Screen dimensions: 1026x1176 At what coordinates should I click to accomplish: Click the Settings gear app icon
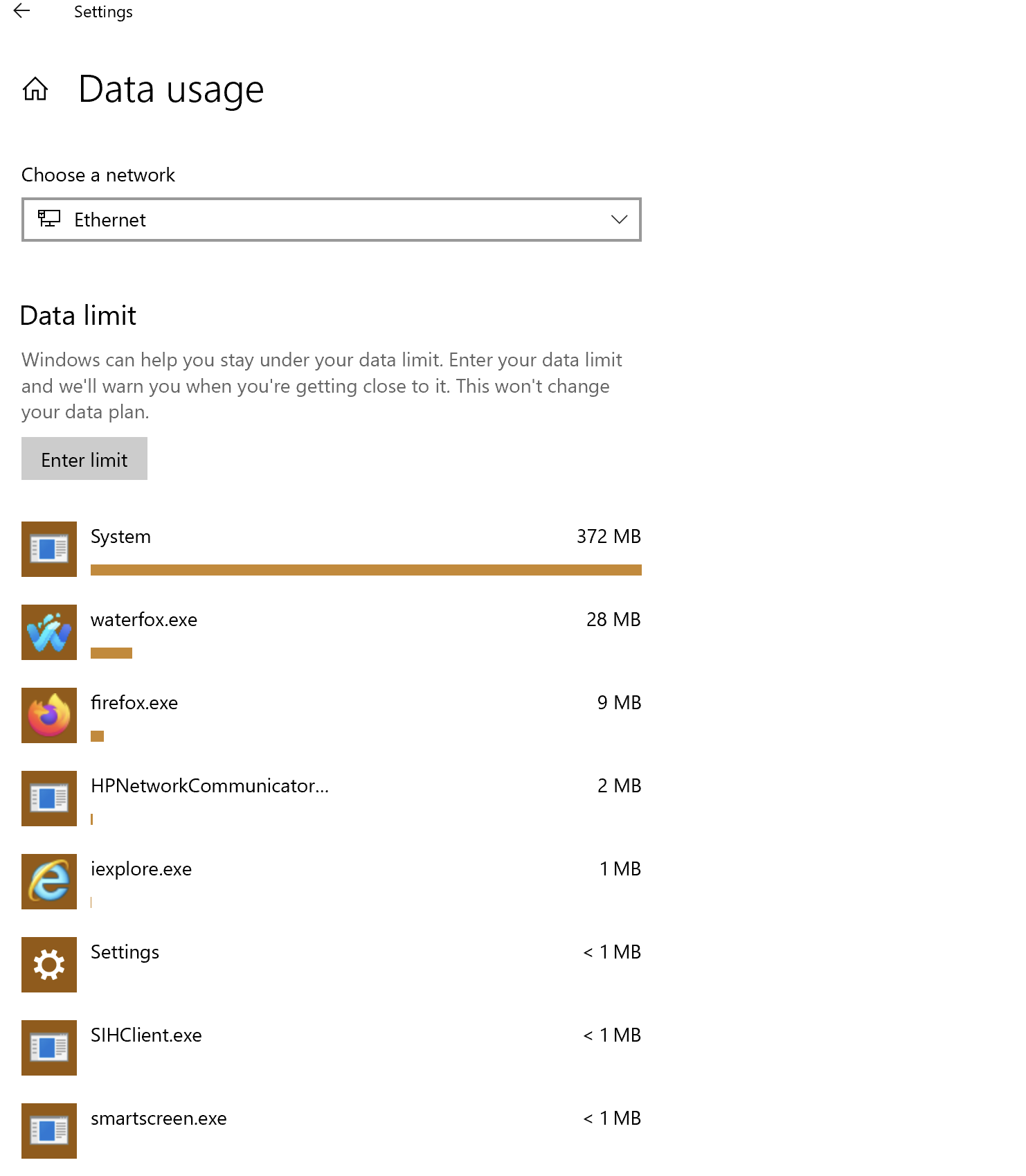[49, 965]
